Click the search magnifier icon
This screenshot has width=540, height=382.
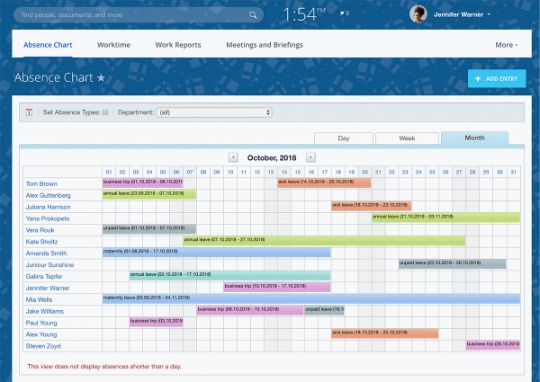[x=253, y=15]
